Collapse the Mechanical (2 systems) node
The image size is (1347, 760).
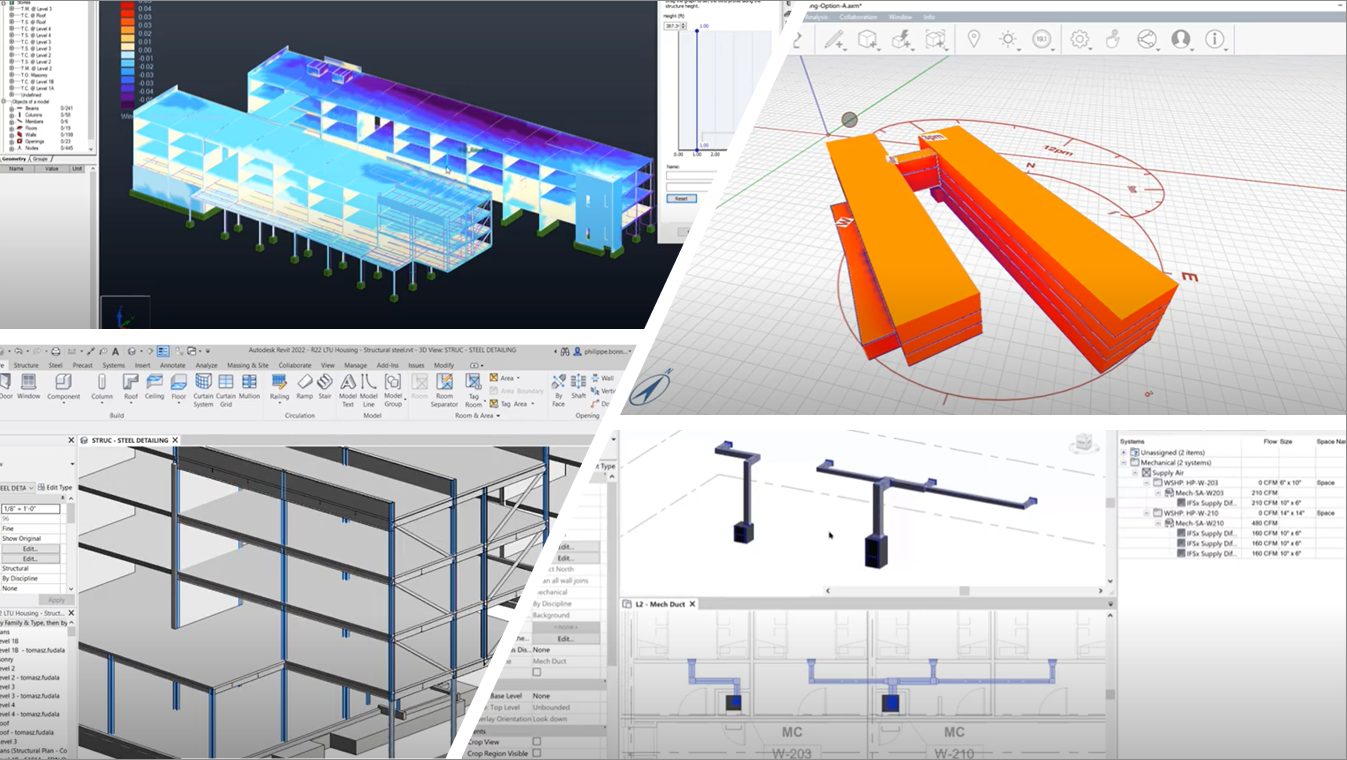pyautogui.click(x=1125, y=462)
